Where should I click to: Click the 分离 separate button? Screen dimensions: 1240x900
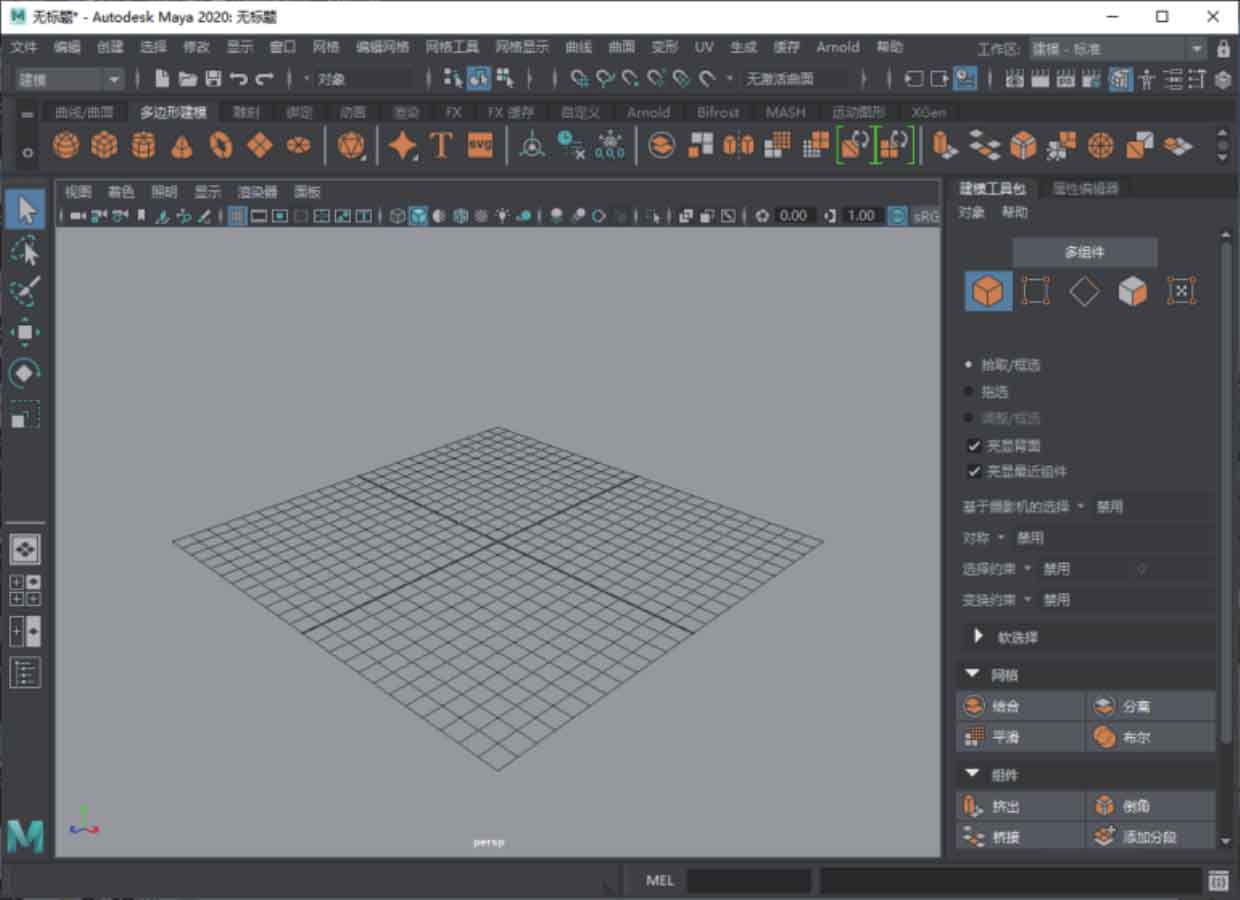1152,706
